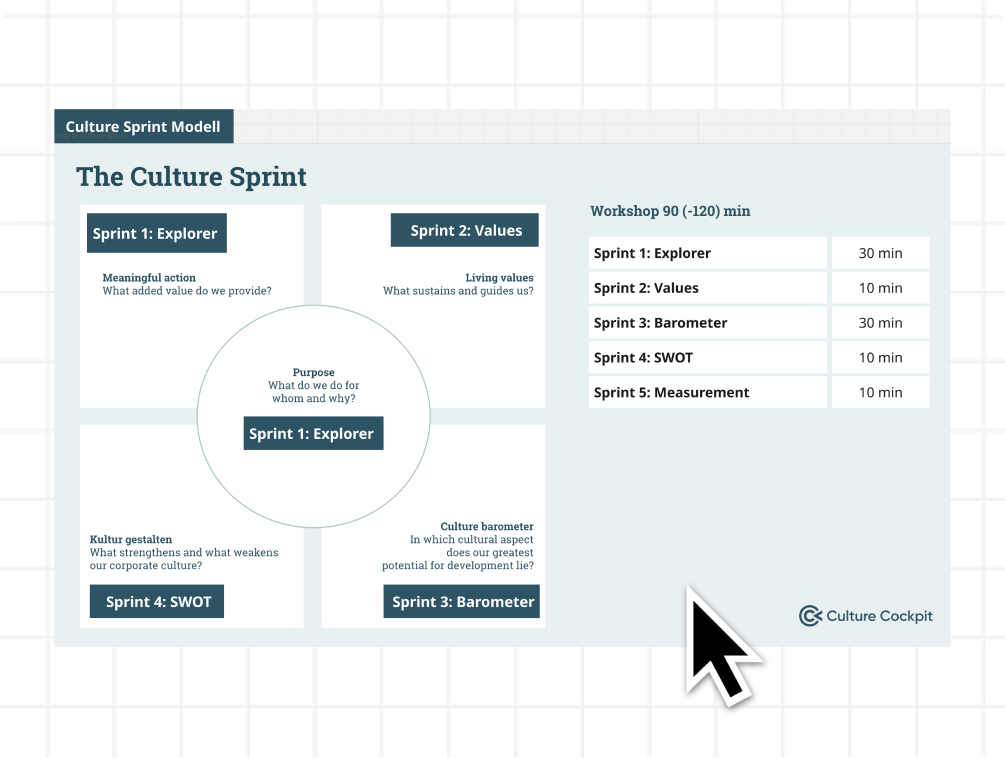This screenshot has width=1005, height=758.
Task: Open the Culture Sprint Modell tab
Action: 144,127
